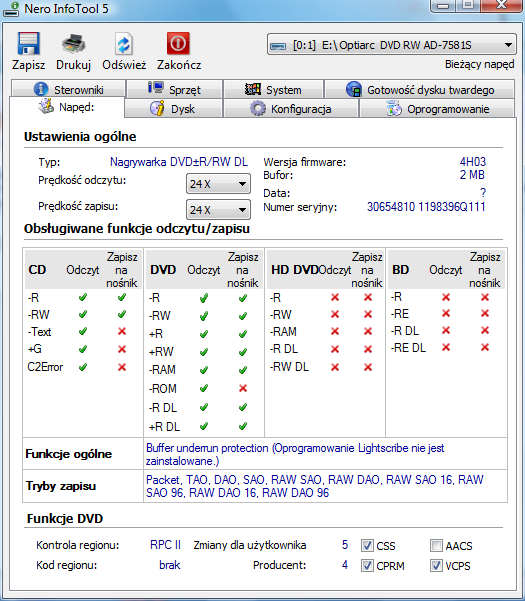Click the Nagrywarka DVD±R/RW DL type text
525x601 pixels.
point(179,162)
